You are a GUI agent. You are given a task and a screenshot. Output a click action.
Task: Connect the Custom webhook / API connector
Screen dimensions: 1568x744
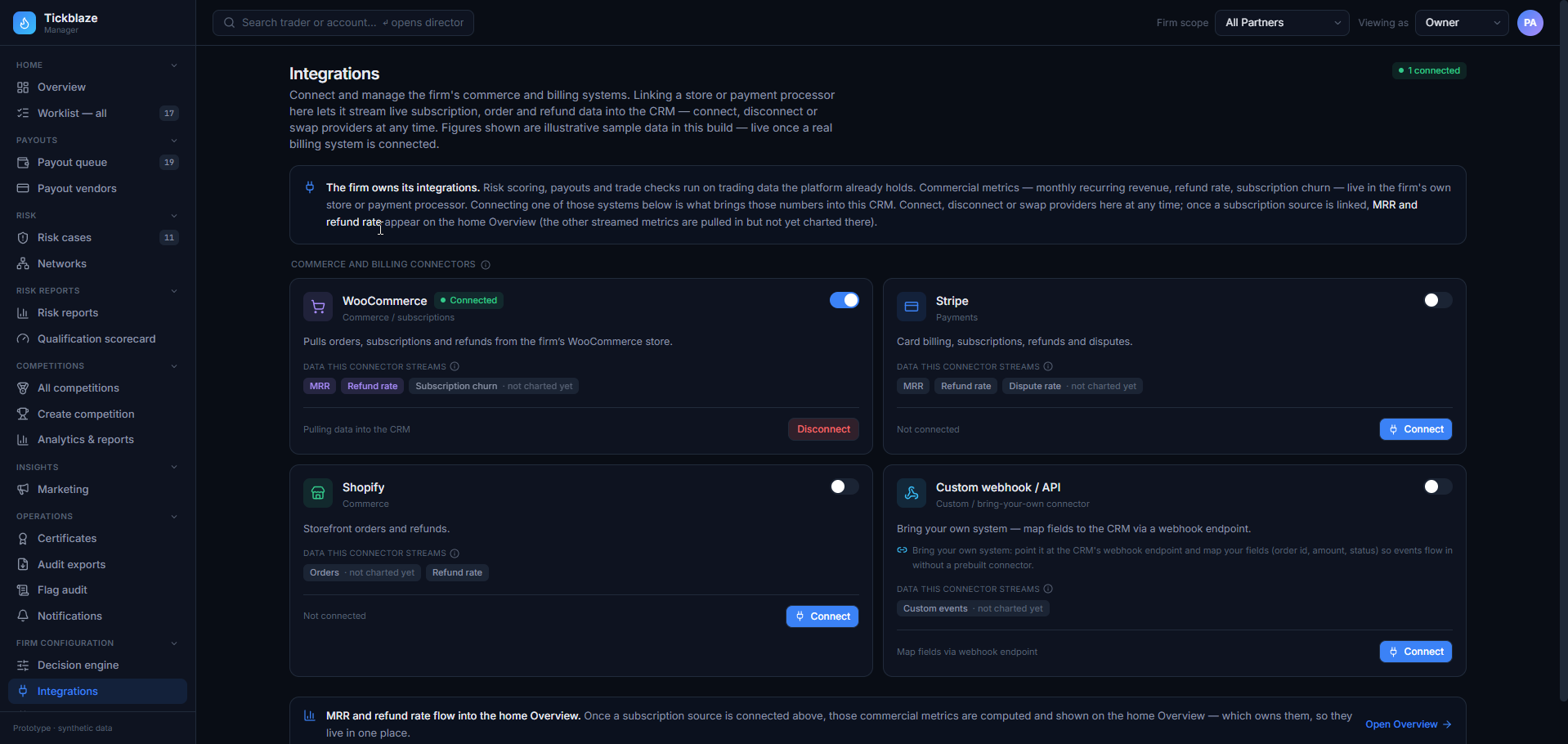point(1416,652)
